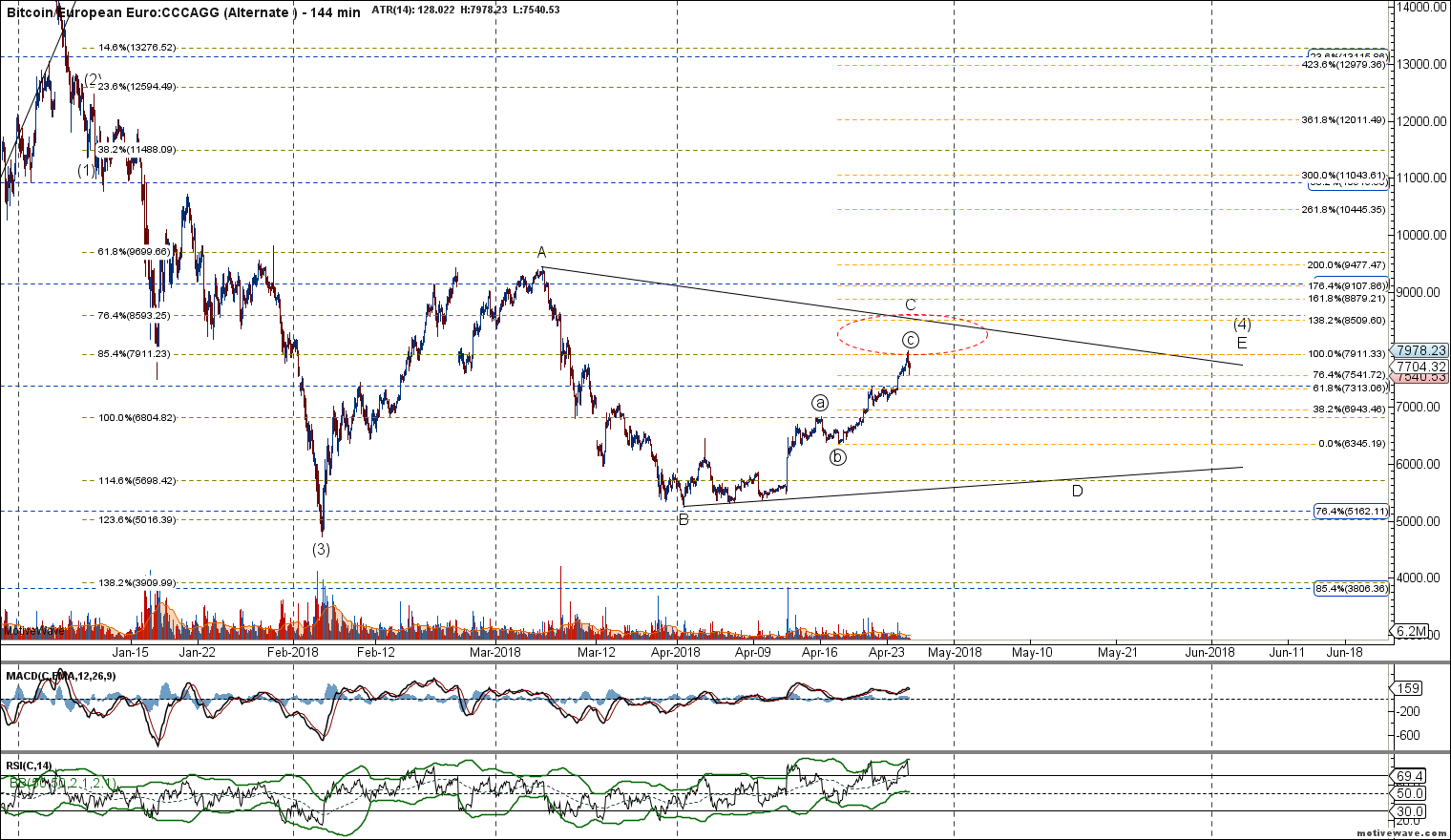Select the 'ATR(14): 128.022' readout
Image resolution: width=1451 pixels, height=840 pixels.
[414, 10]
